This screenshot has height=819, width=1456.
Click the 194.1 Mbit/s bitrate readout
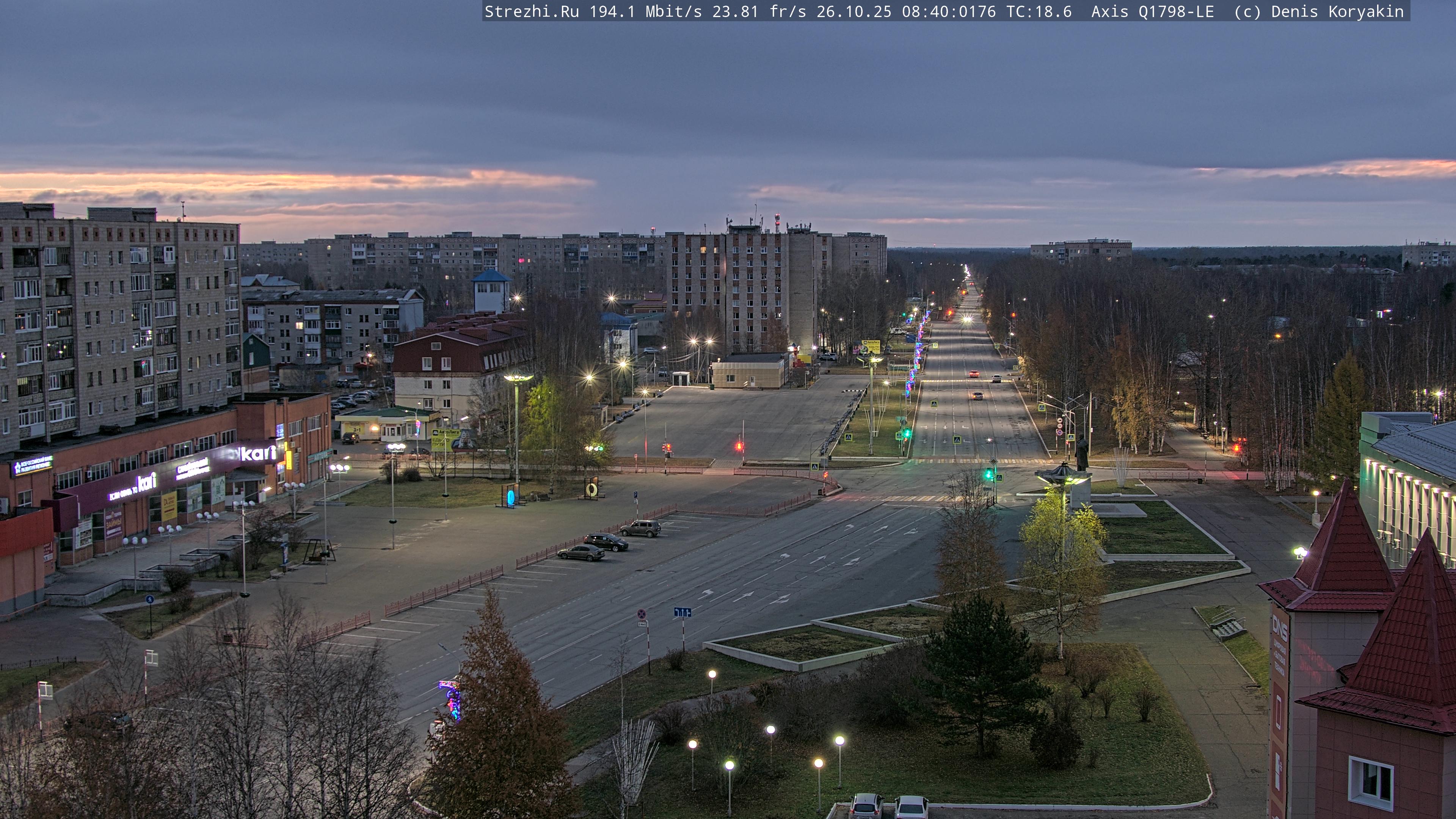645,12
